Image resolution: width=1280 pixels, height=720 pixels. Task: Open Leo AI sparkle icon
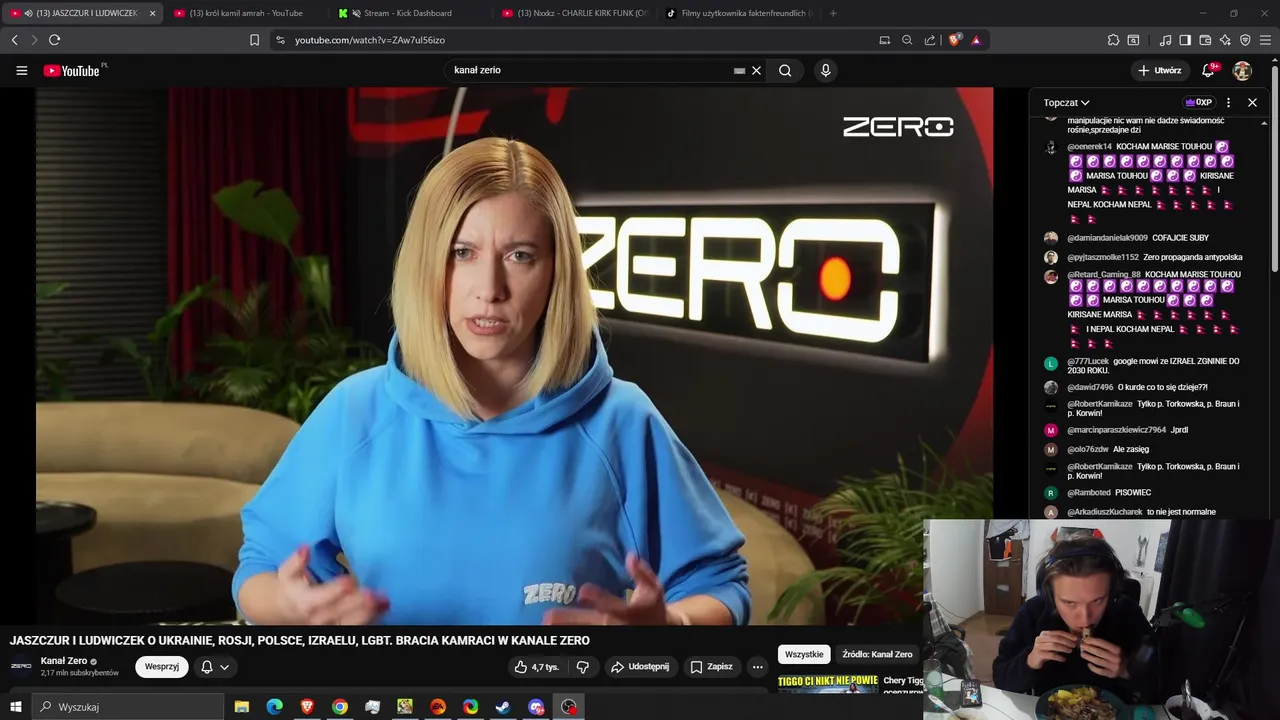(1225, 40)
